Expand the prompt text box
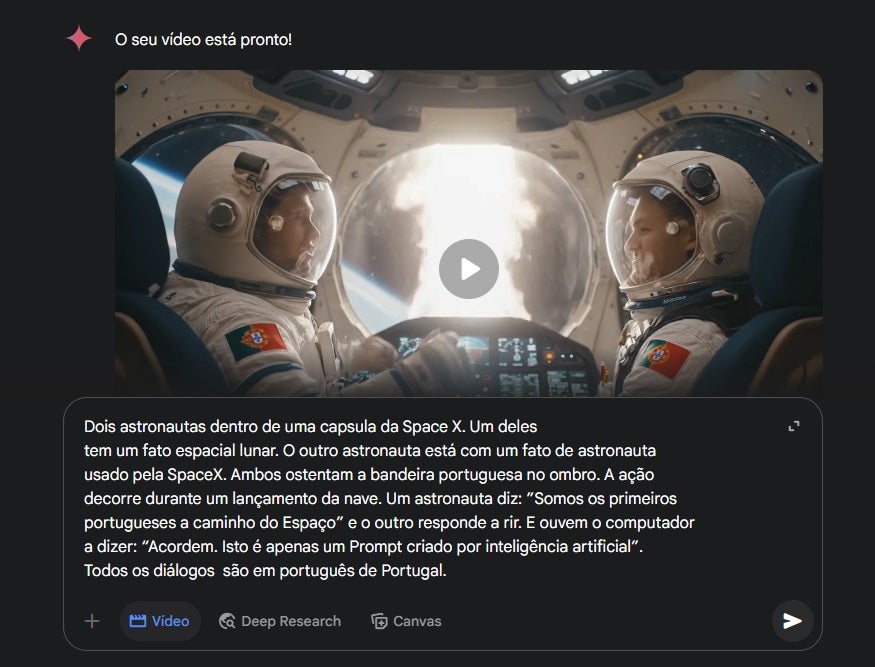Image resolution: width=875 pixels, height=667 pixels. point(794,426)
